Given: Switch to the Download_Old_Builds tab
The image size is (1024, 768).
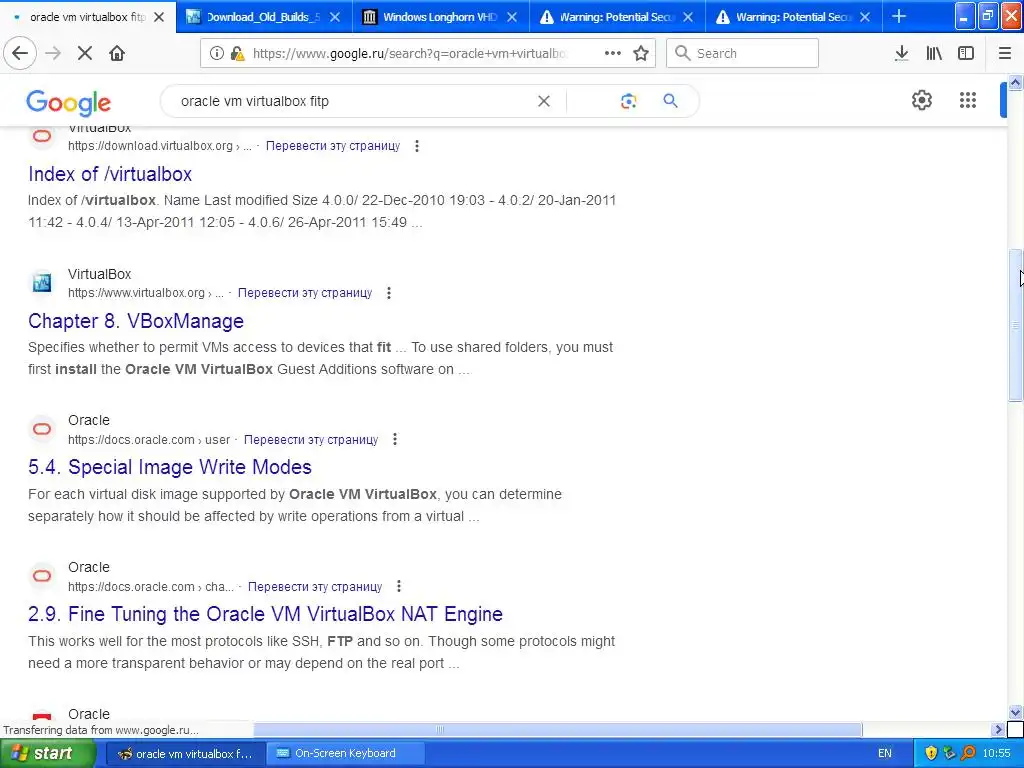Looking at the screenshot, I should click(264, 17).
